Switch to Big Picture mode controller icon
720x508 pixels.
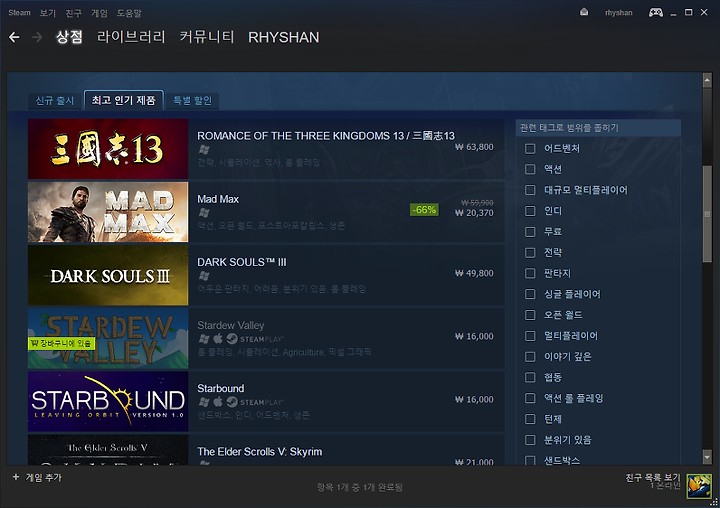point(655,12)
